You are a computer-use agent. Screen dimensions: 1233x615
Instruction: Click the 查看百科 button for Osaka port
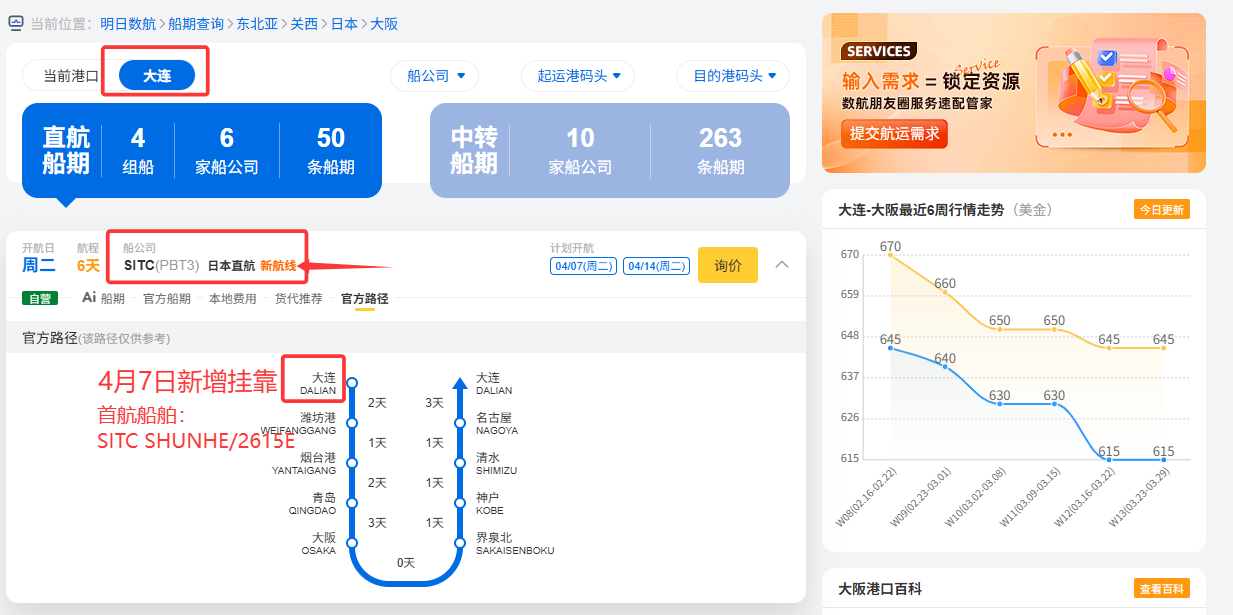[1161, 589]
